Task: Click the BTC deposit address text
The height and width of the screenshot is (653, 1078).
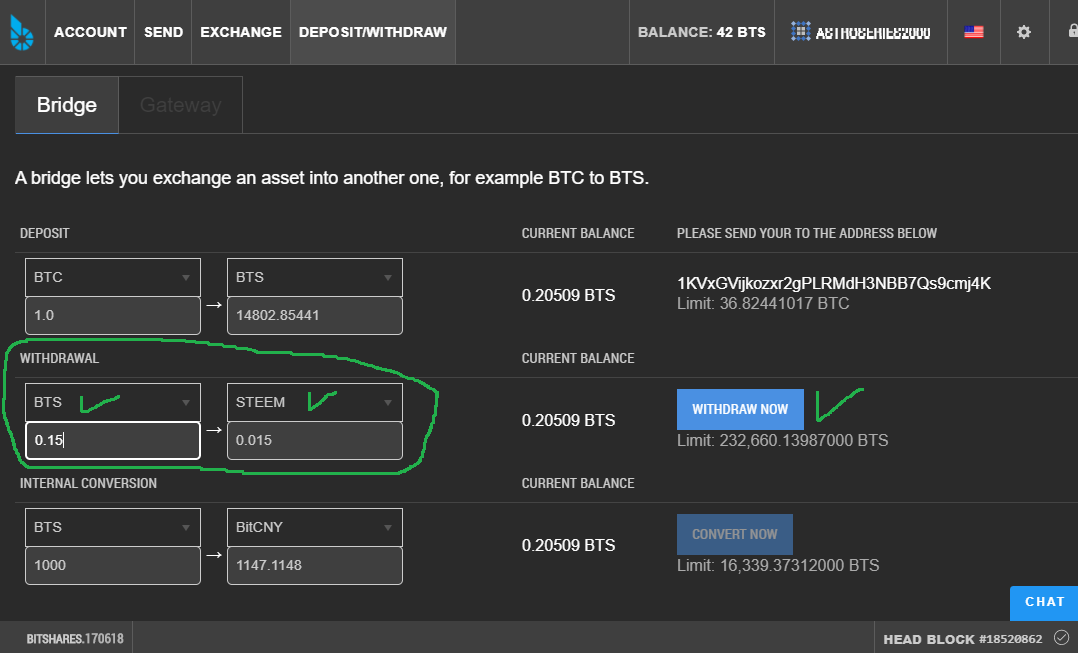Action: point(833,283)
